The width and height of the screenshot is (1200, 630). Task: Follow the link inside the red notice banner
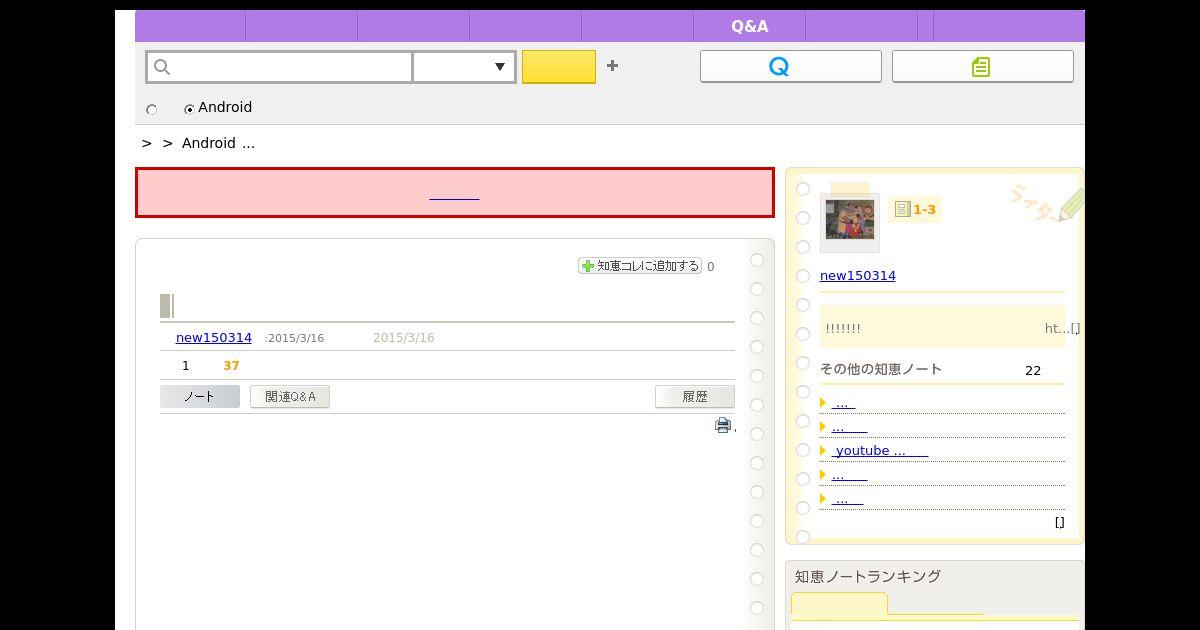point(454,193)
